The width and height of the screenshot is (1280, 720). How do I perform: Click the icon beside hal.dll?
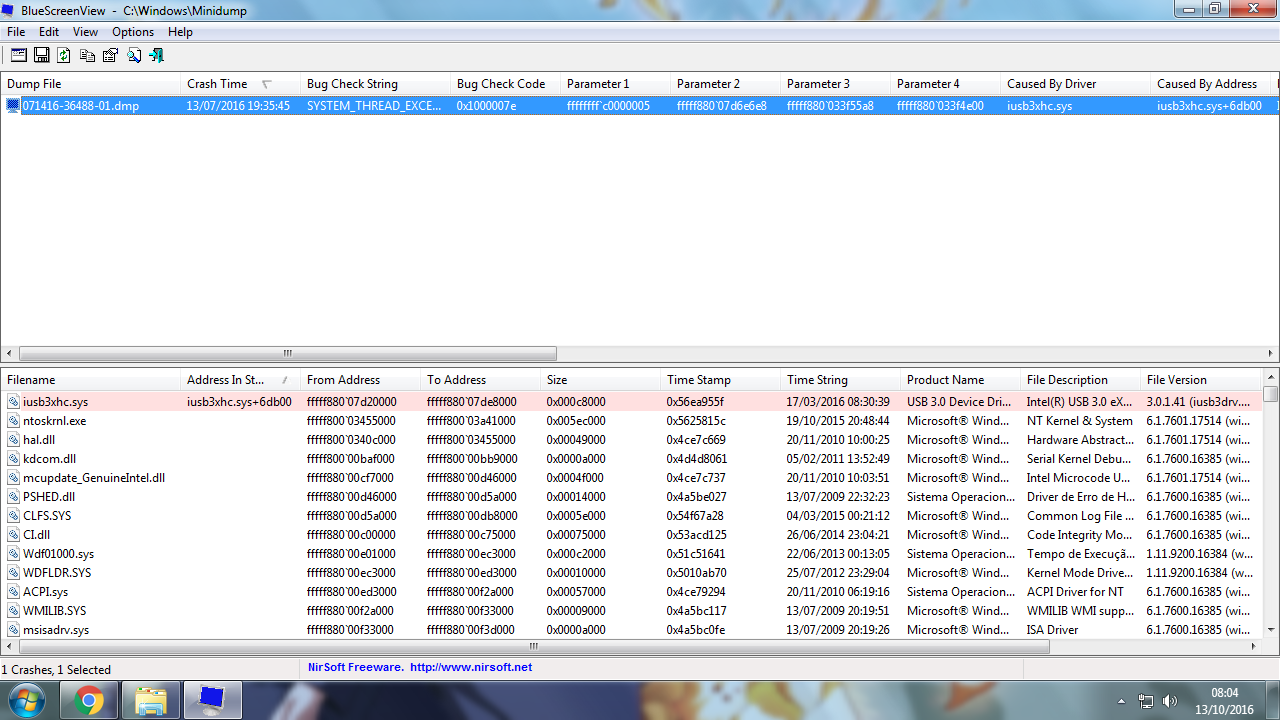14,440
